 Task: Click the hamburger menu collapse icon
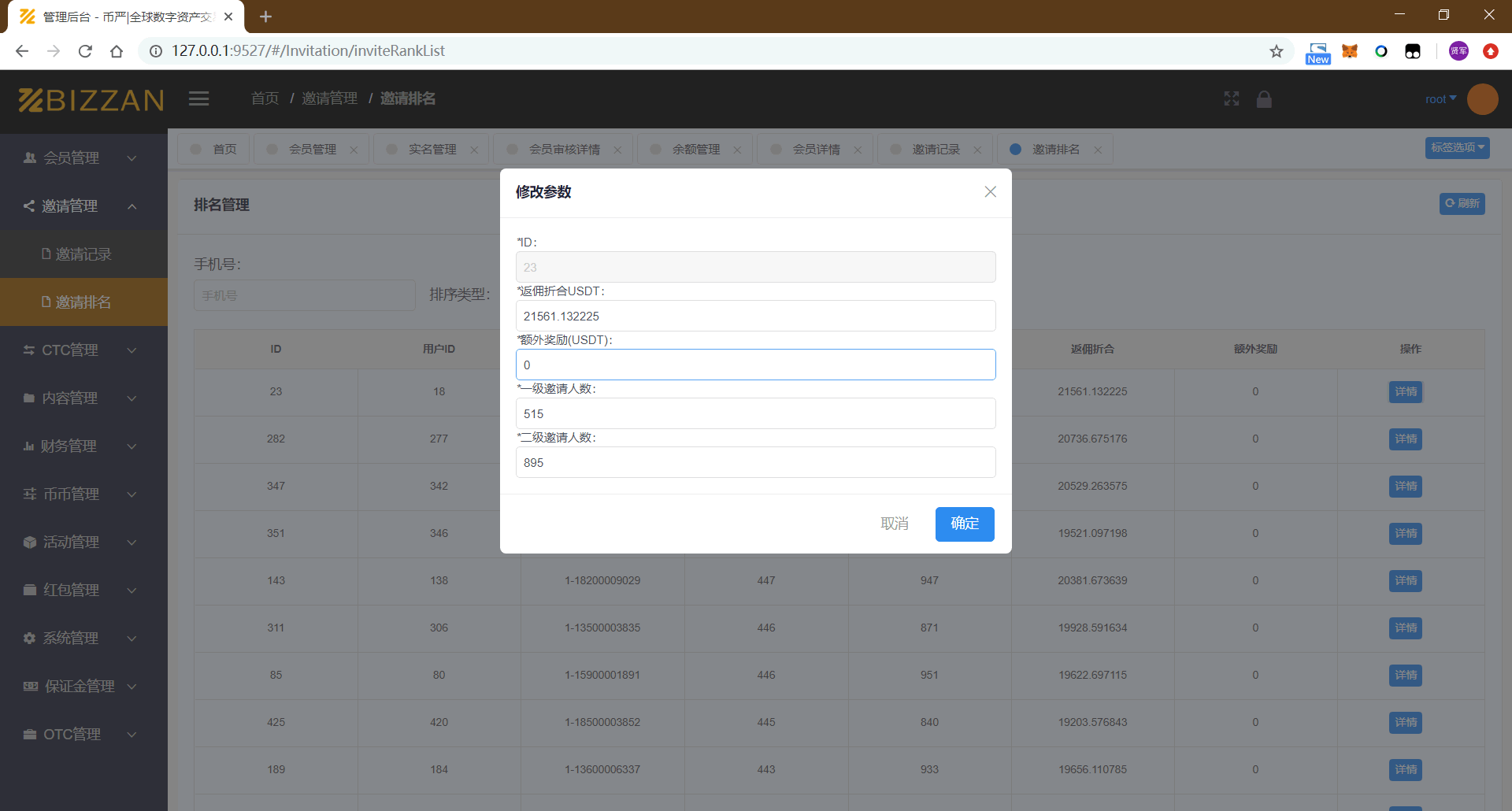(198, 98)
